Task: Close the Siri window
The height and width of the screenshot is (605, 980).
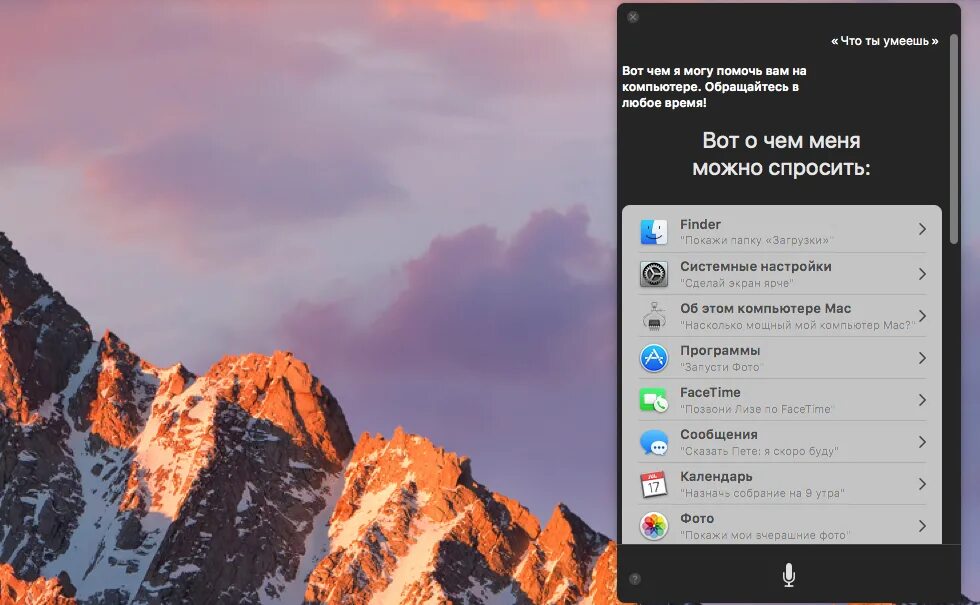Action: [x=633, y=17]
